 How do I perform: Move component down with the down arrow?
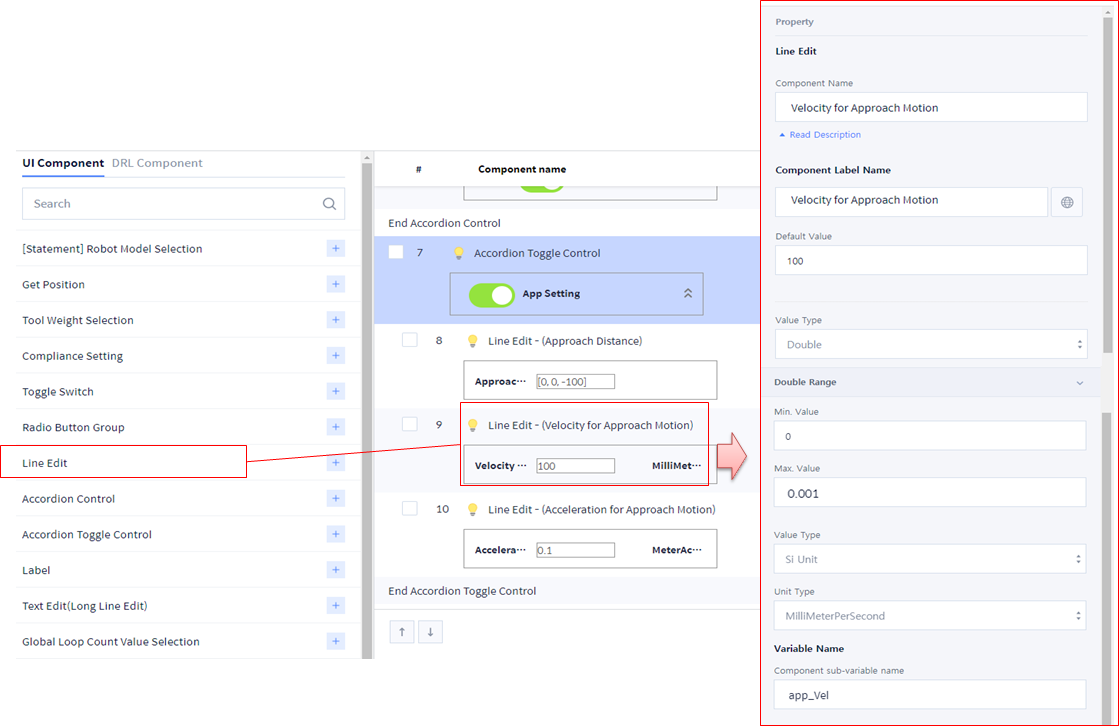tap(430, 632)
